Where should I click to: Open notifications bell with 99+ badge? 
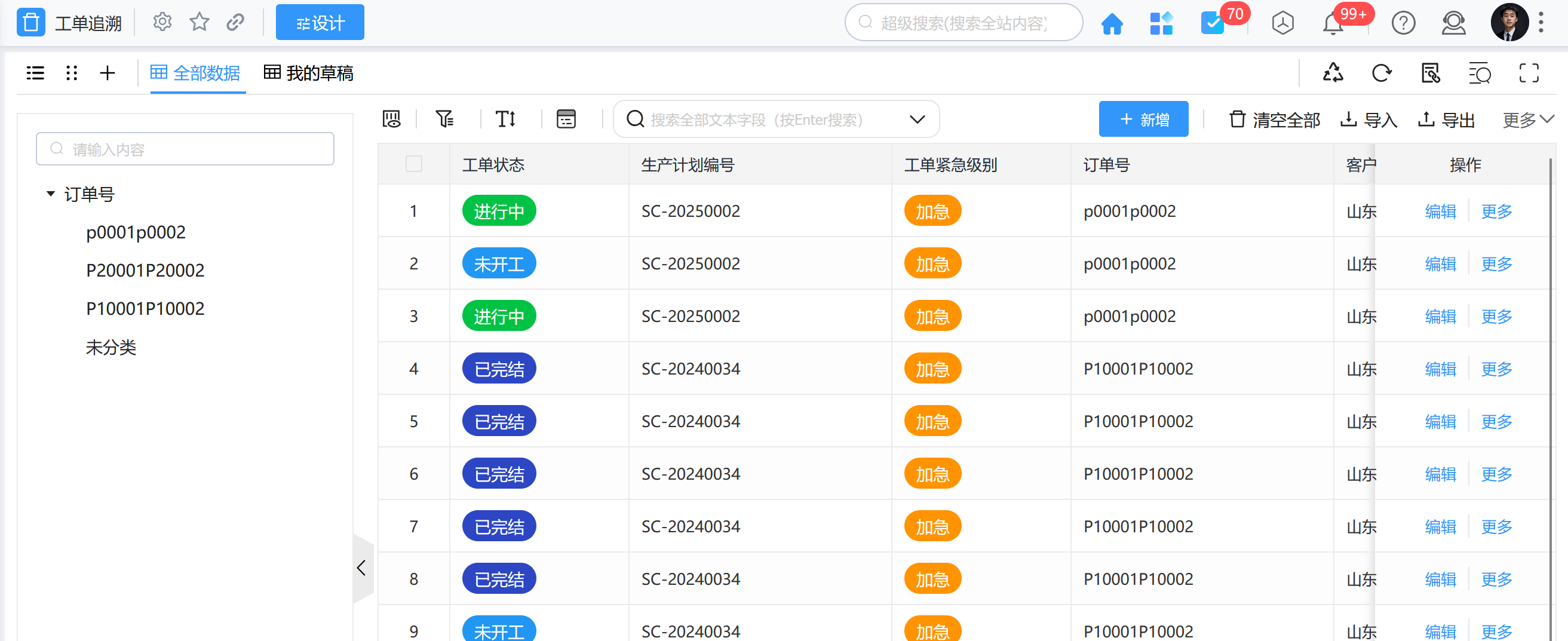click(x=1333, y=24)
